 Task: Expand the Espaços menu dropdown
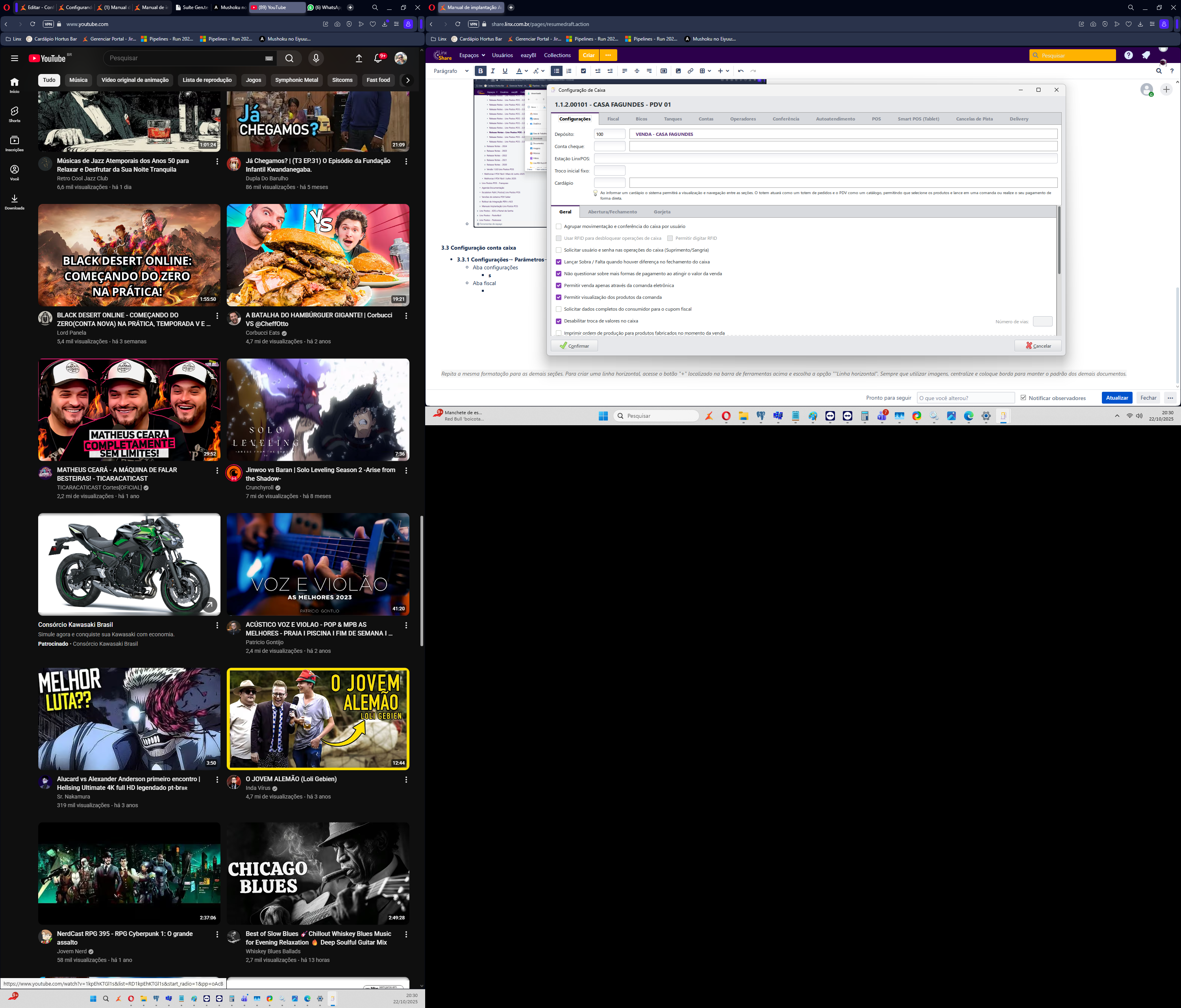472,55
